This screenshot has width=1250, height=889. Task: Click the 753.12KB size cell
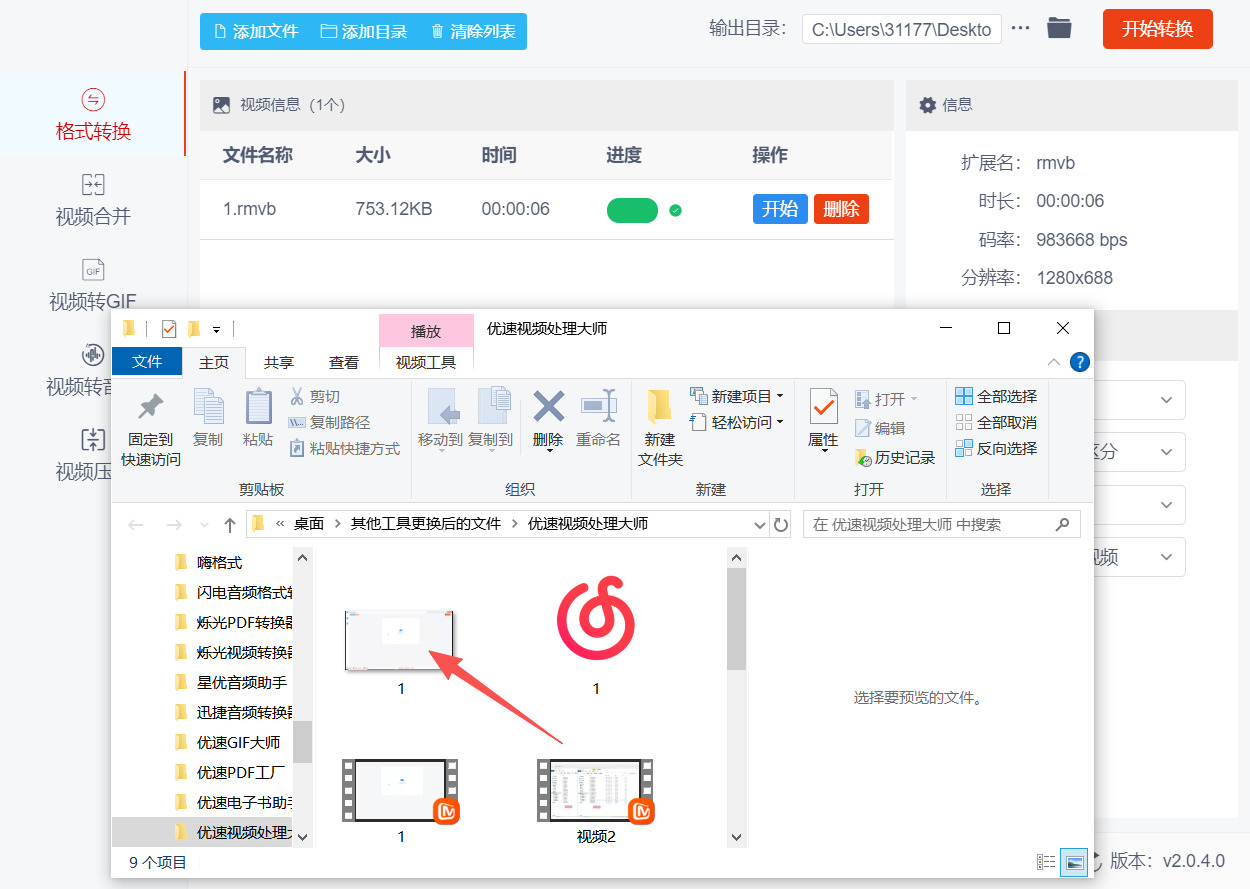coord(394,209)
